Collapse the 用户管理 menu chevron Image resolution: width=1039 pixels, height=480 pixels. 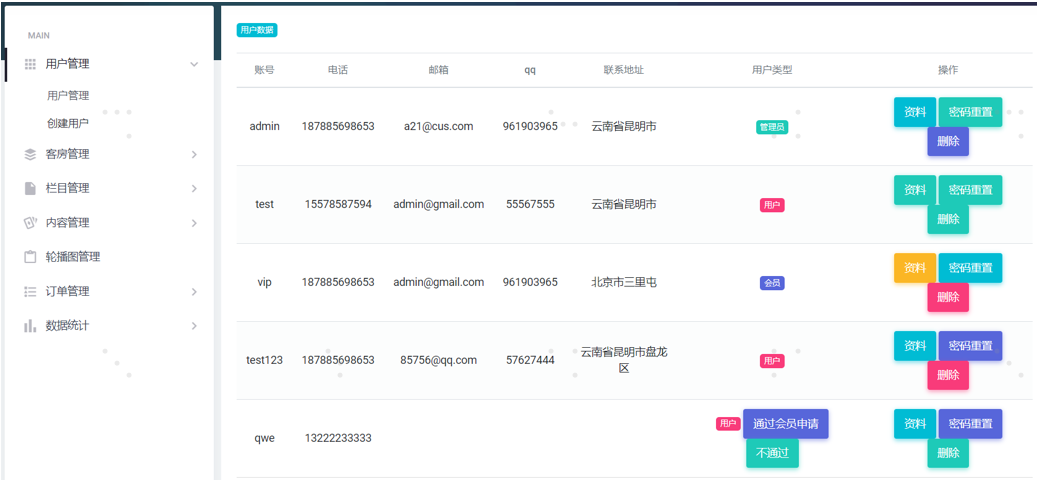194,64
